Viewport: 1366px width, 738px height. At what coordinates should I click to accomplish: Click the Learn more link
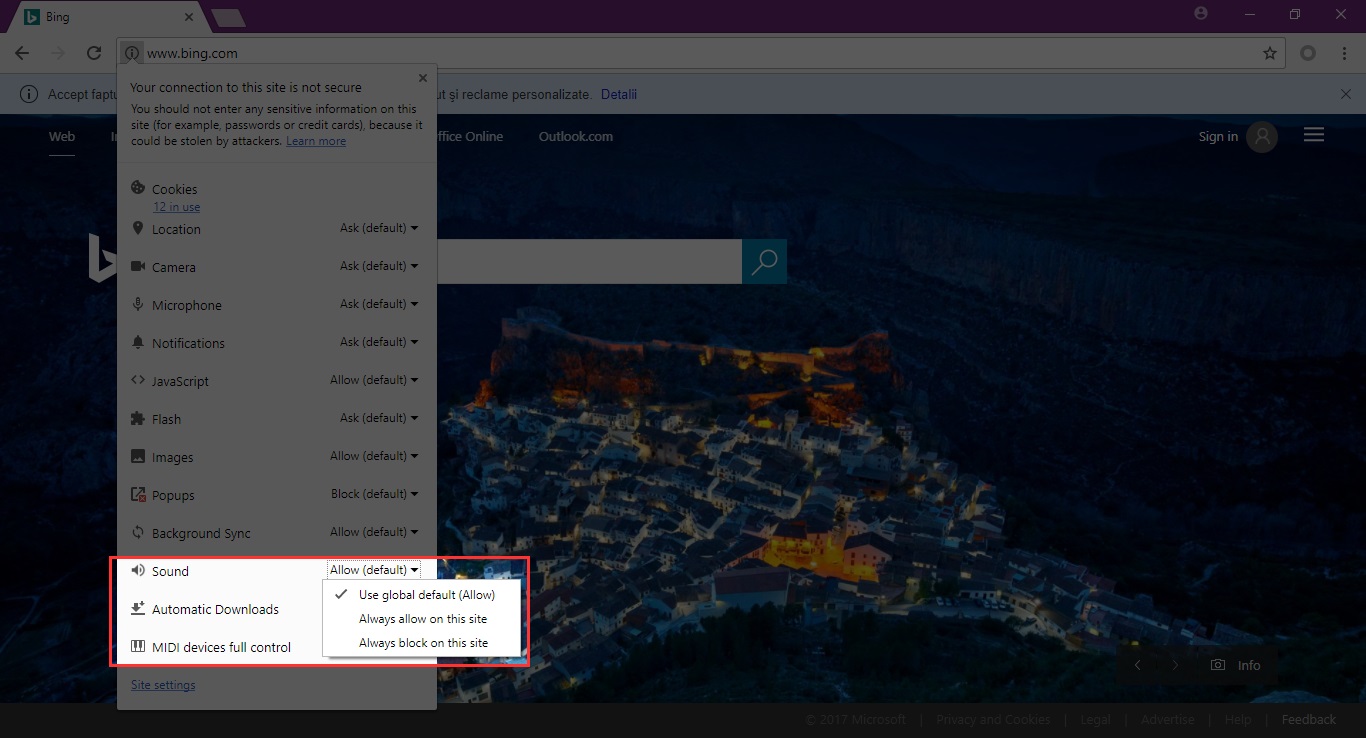pos(316,141)
